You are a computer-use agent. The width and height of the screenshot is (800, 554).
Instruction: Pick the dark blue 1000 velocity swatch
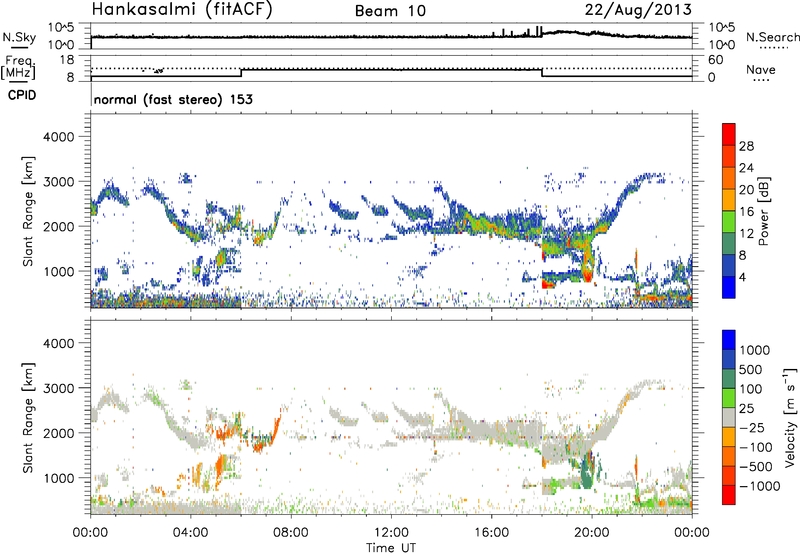(729, 339)
